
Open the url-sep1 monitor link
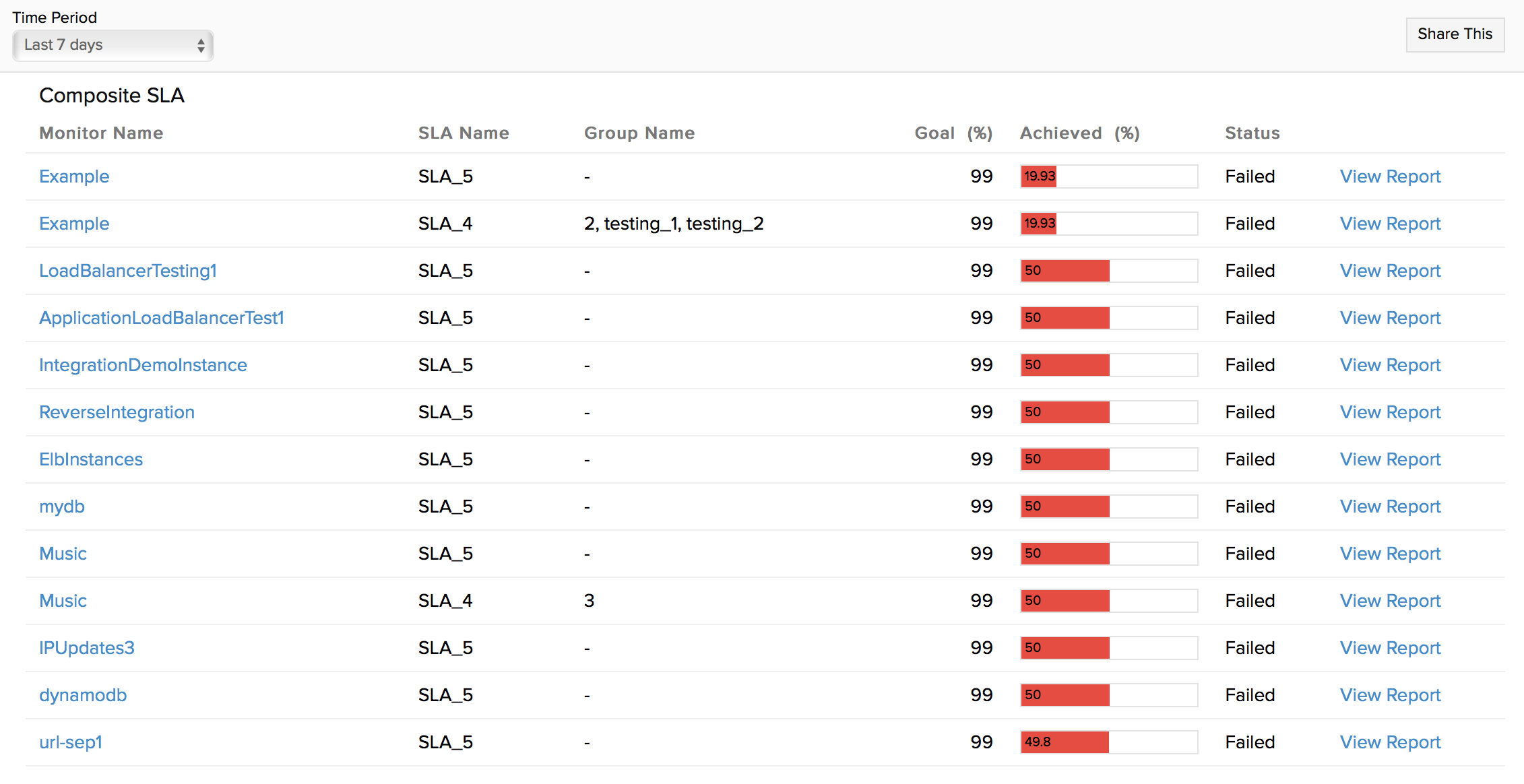tap(71, 742)
